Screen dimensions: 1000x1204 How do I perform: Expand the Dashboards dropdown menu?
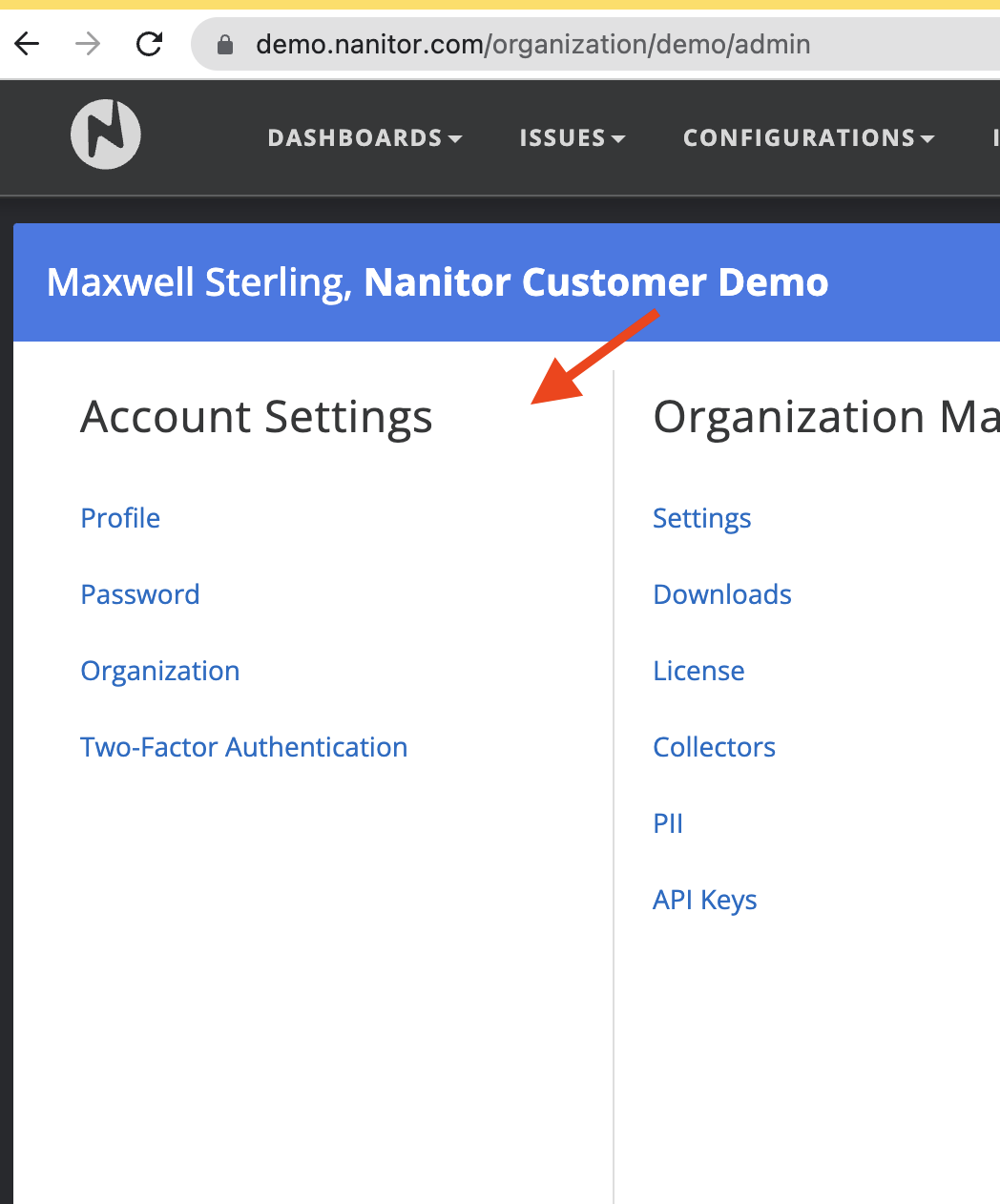tap(365, 138)
